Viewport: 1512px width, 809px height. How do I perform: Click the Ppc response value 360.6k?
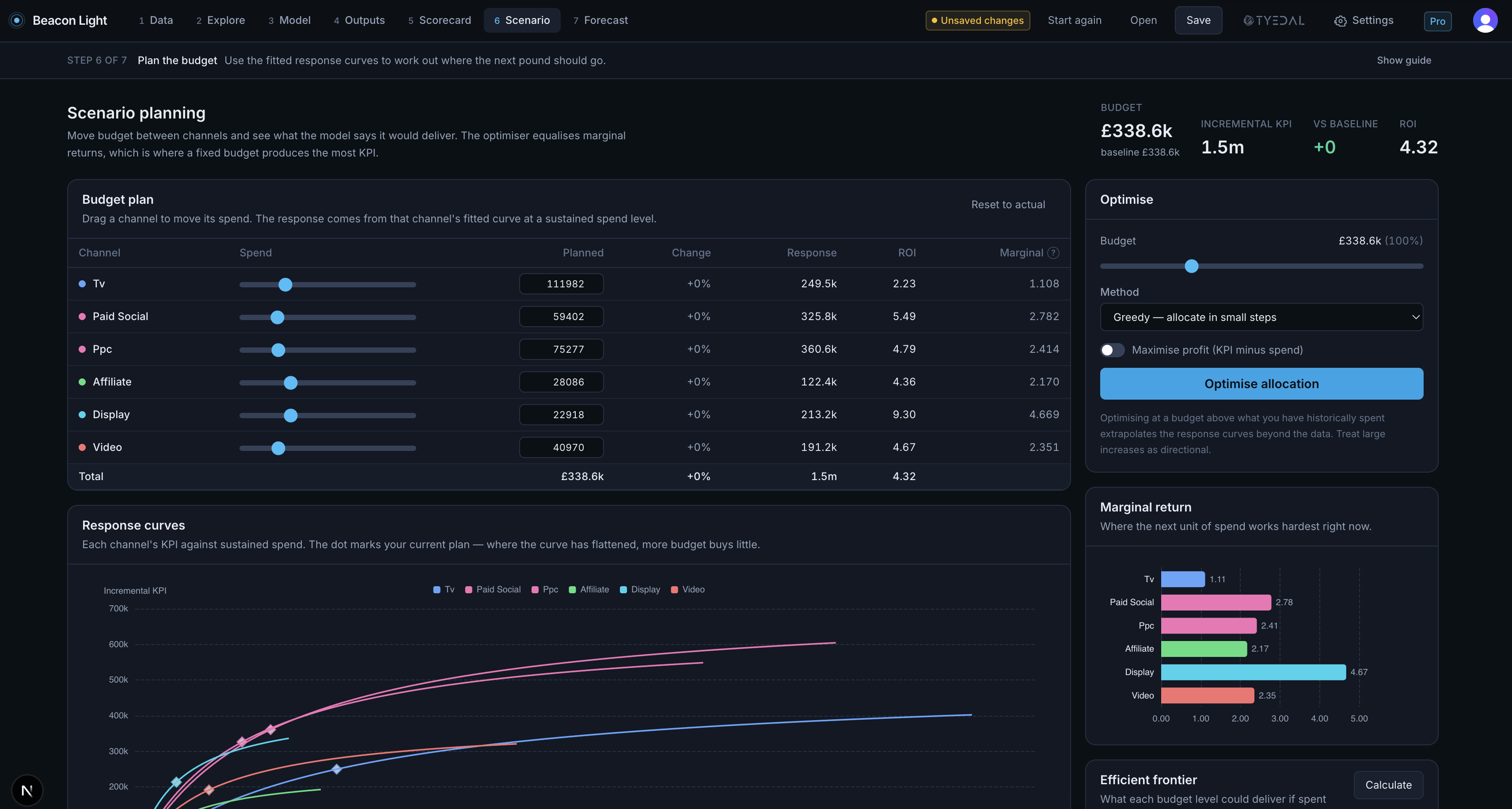coord(819,349)
